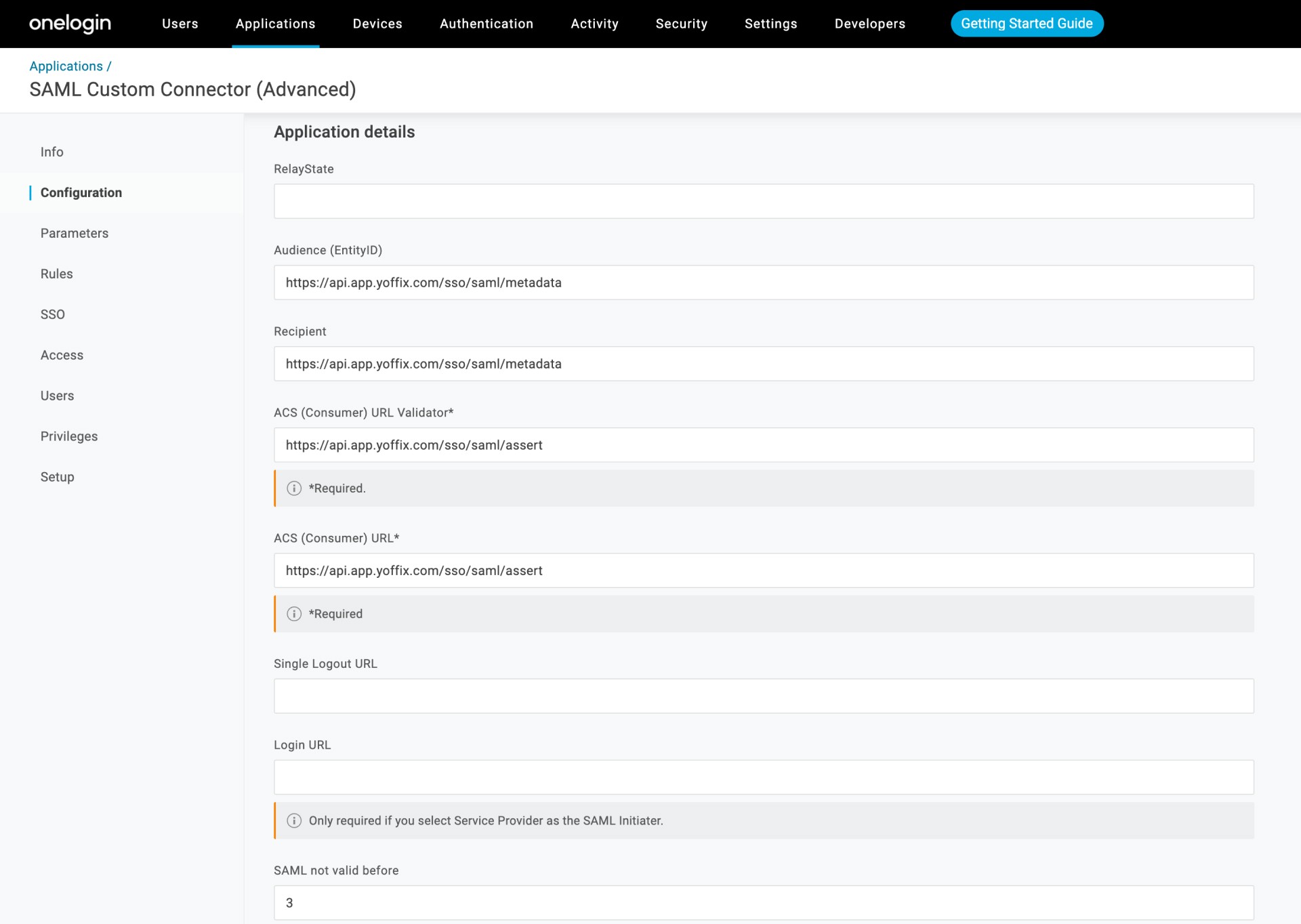The image size is (1301, 924).
Task: Open the Security menu
Action: [681, 24]
